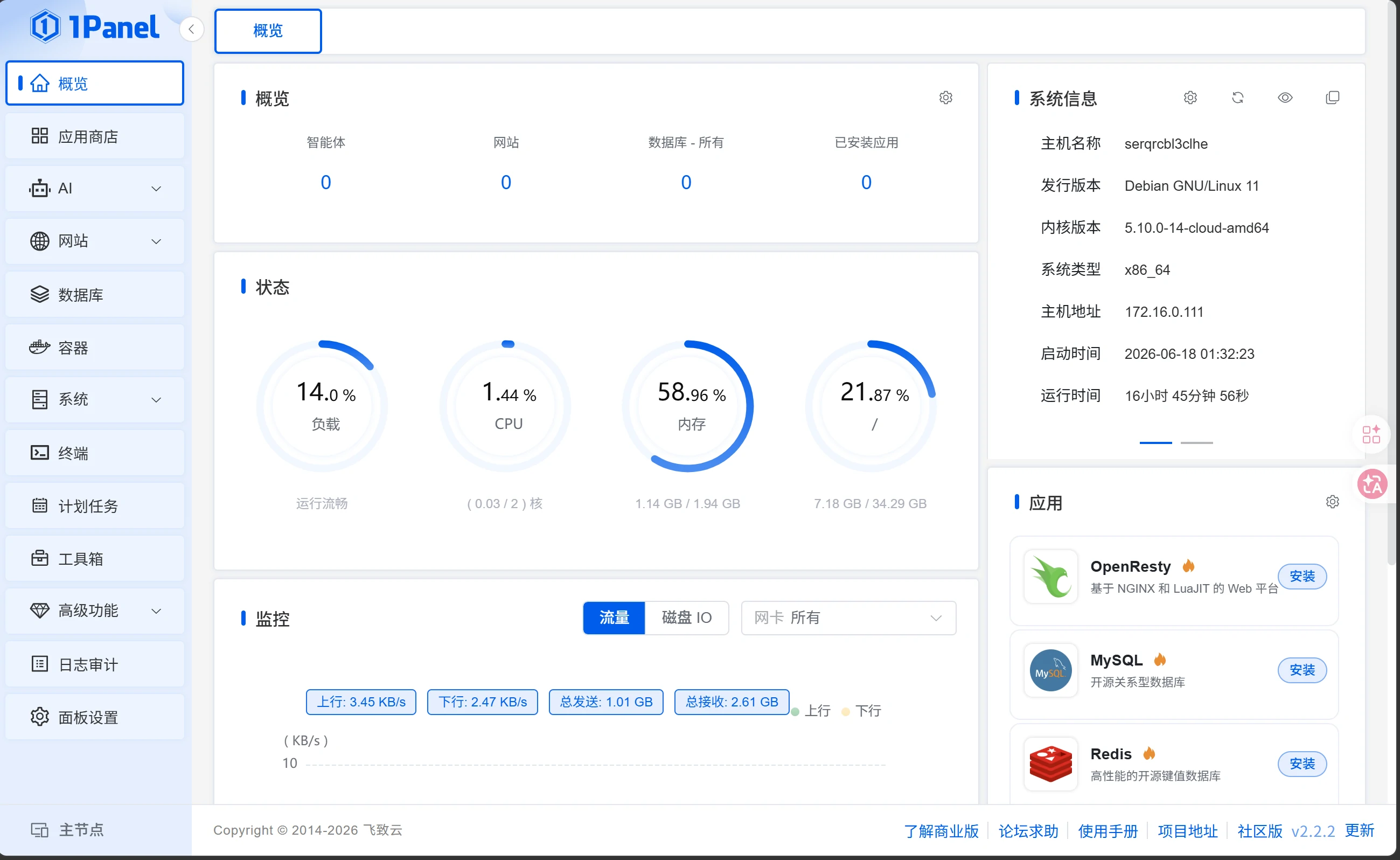Screen dimensions: 1400x860
Task: Click the 日志审计 log icon
Action: click(39, 664)
